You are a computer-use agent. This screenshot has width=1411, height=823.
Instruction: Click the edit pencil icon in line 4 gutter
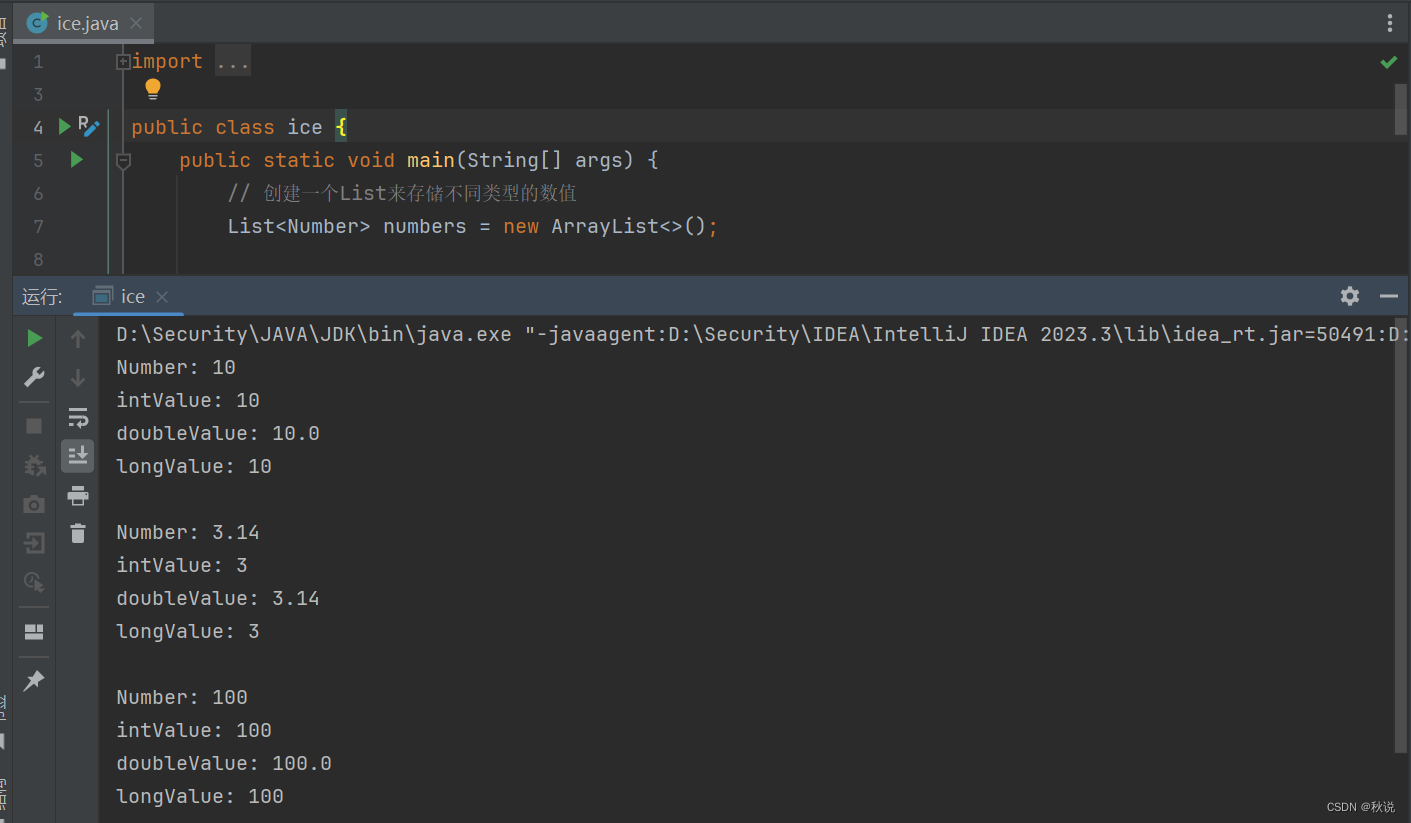[x=90, y=128]
